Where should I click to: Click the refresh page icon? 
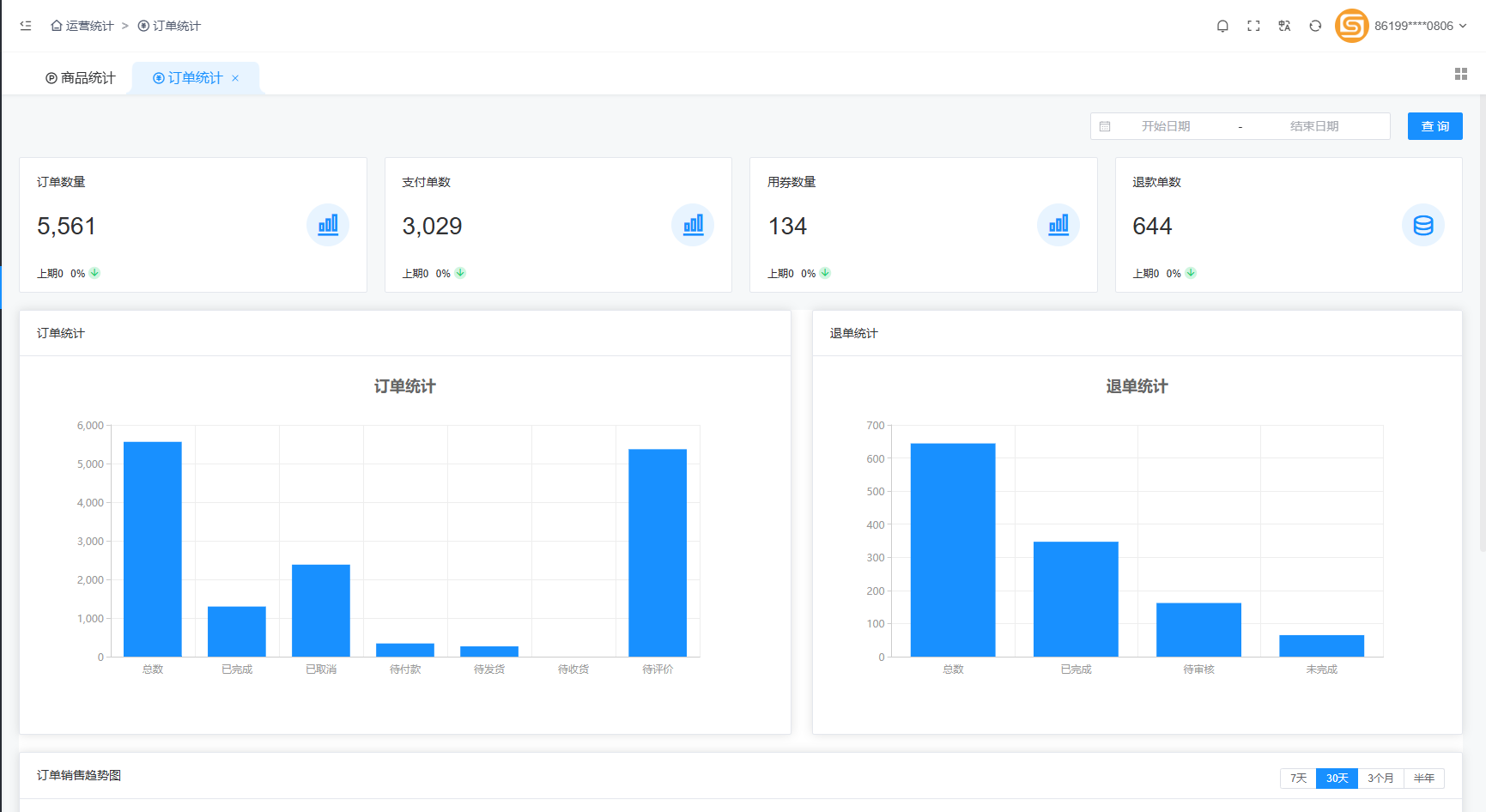1315,26
